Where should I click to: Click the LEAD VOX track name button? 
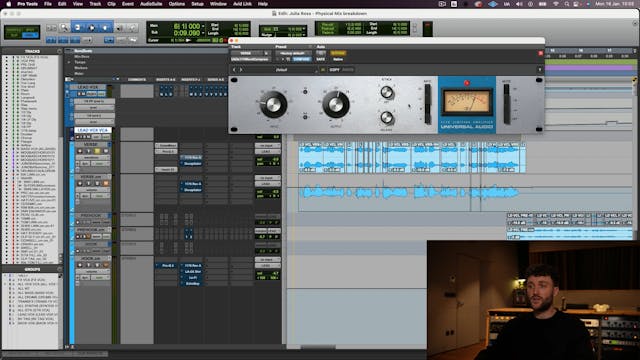(x=88, y=87)
